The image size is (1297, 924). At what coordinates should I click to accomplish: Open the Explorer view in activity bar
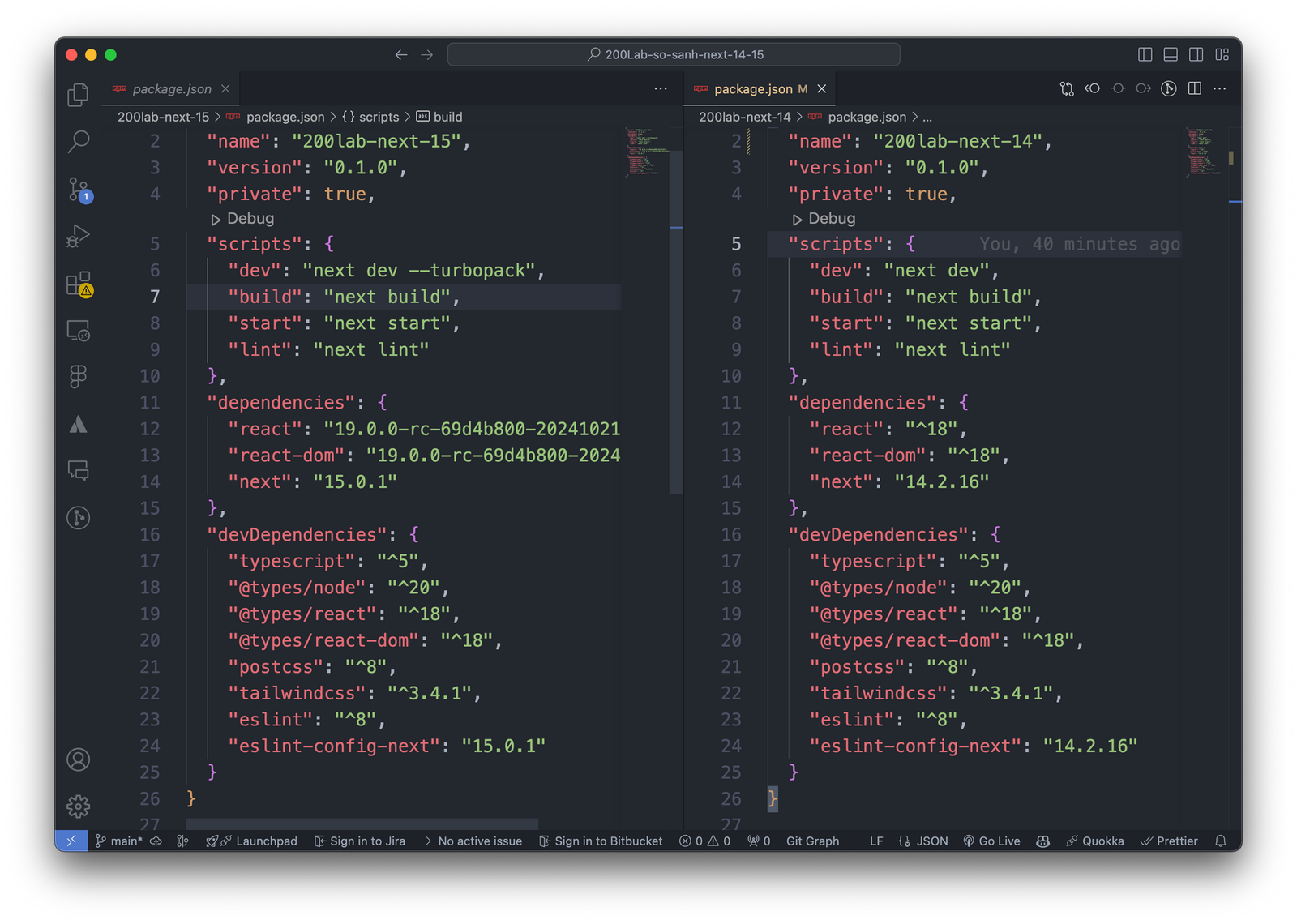pos(78,95)
